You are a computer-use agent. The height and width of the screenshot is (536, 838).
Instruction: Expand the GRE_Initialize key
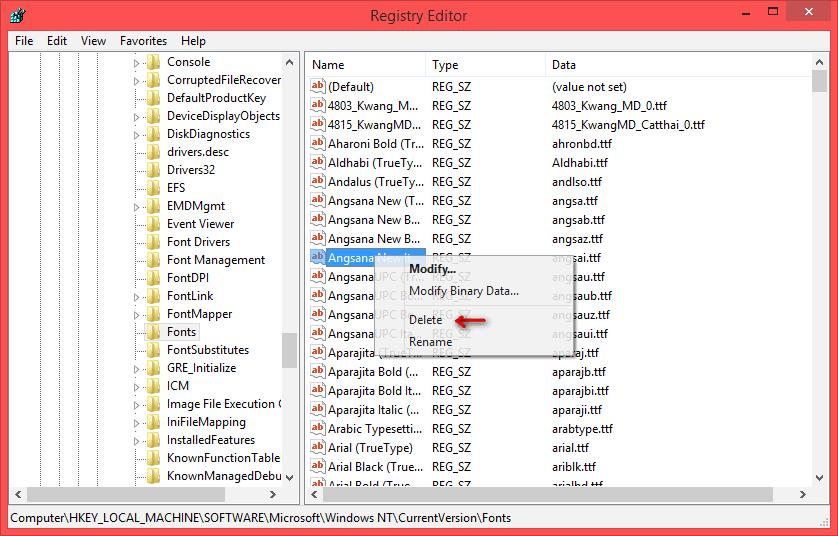coord(136,369)
